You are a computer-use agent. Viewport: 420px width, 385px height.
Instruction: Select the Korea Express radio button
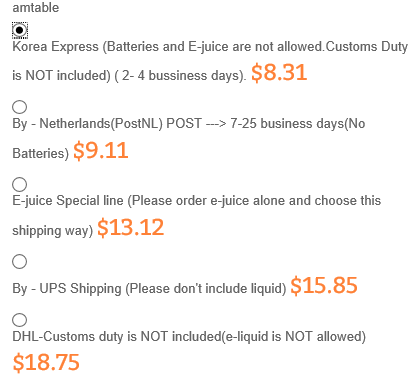click(x=20, y=30)
